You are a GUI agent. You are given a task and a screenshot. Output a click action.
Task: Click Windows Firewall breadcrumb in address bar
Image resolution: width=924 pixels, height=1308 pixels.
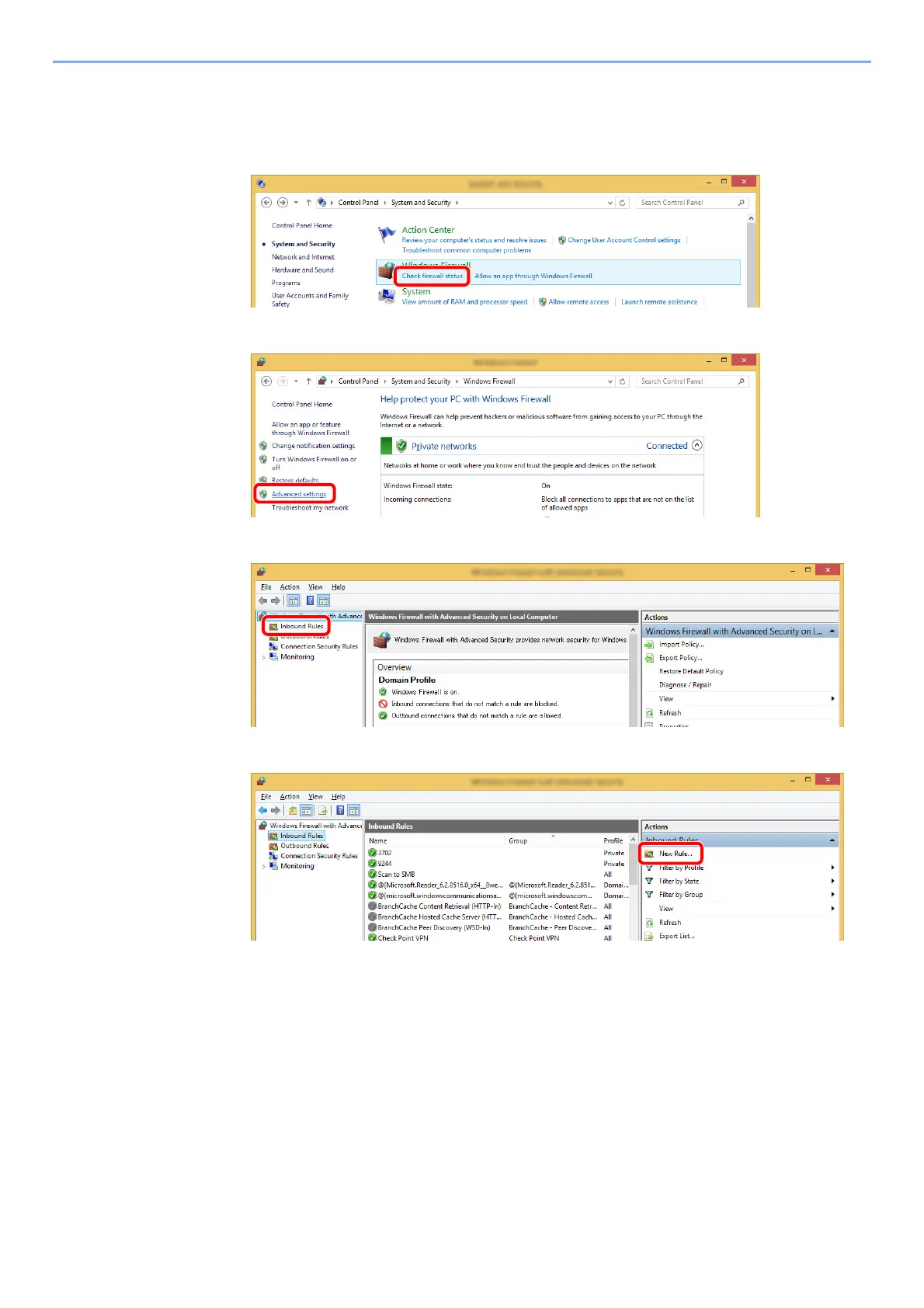pyautogui.click(x=489, y=381)
